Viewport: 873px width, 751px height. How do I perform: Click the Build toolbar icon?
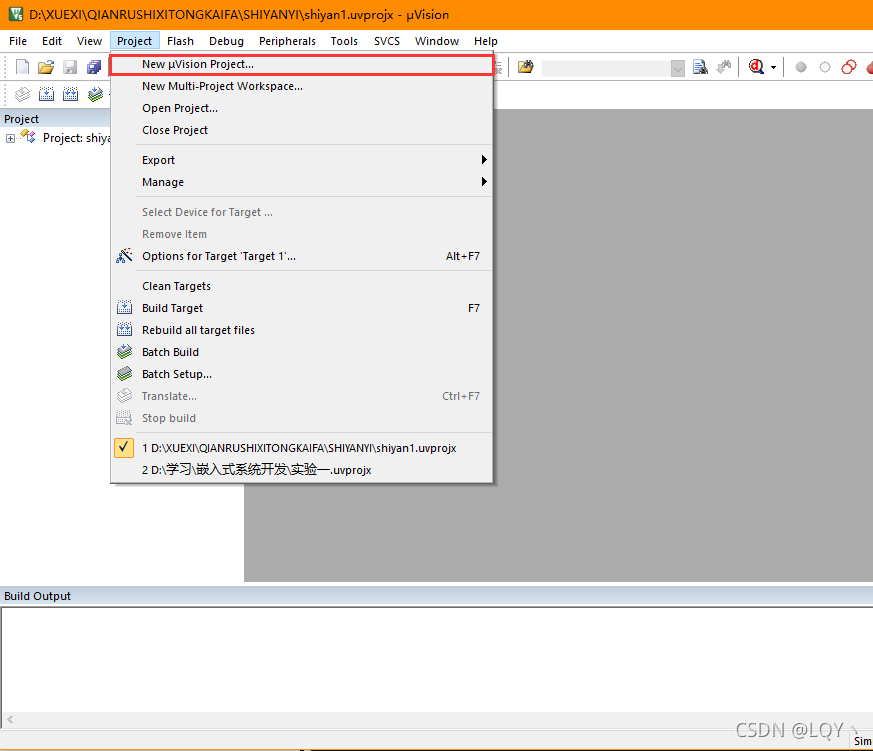point(46,94)
